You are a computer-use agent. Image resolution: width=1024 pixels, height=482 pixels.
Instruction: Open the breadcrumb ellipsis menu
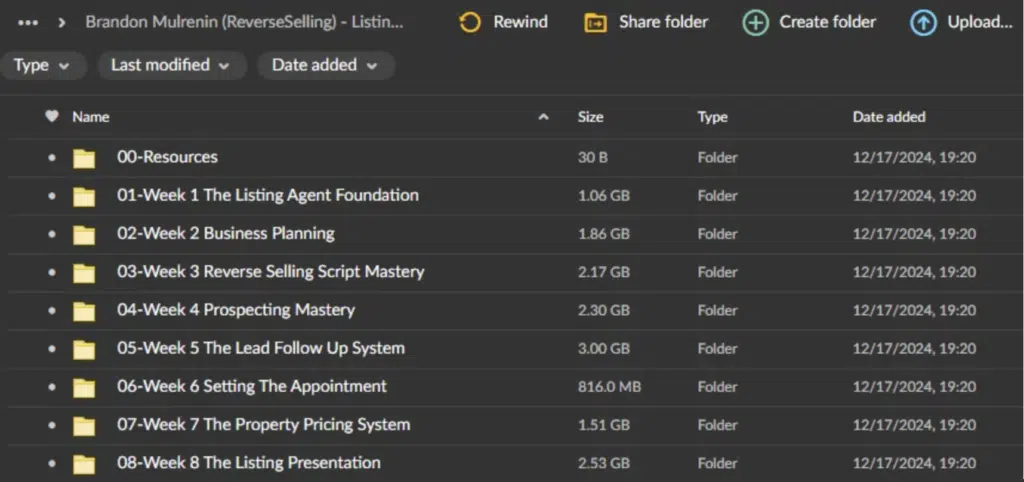(x=28, y=23)
